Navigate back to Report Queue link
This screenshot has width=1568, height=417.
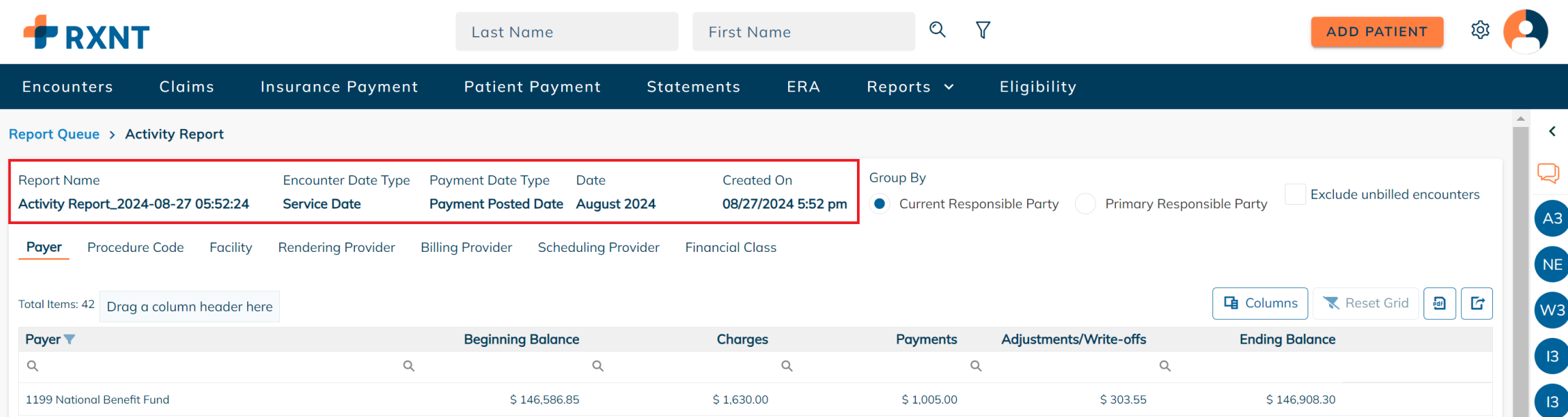click(x=54, y=134)
